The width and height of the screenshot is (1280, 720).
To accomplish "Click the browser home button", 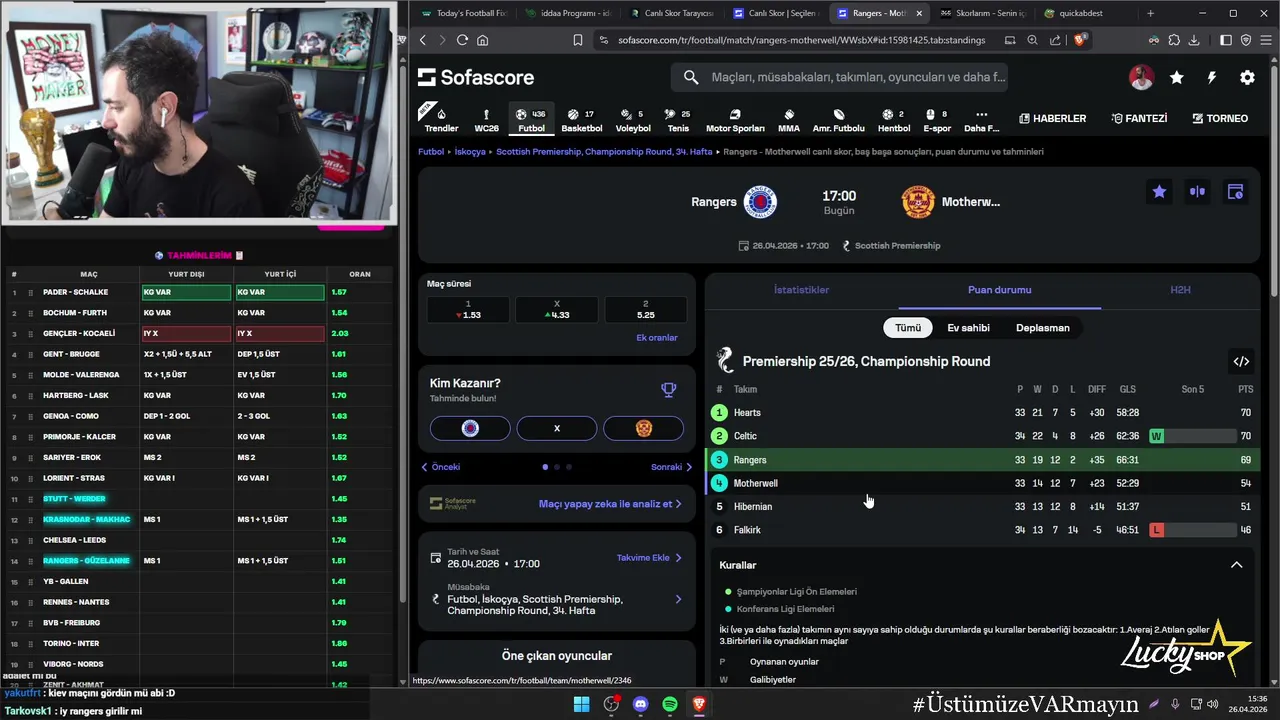I will click(483, 40).
